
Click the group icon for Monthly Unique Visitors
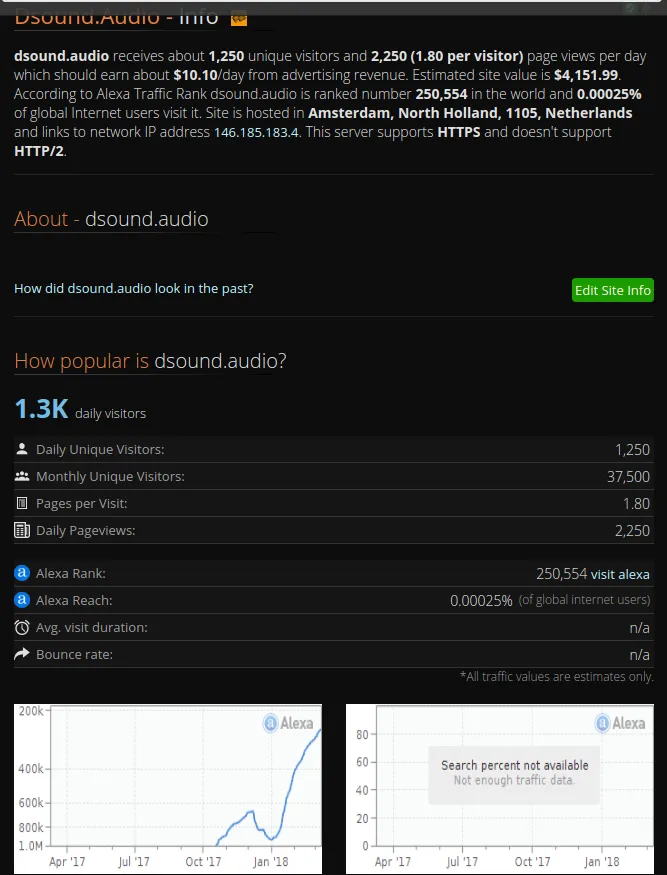22,476
